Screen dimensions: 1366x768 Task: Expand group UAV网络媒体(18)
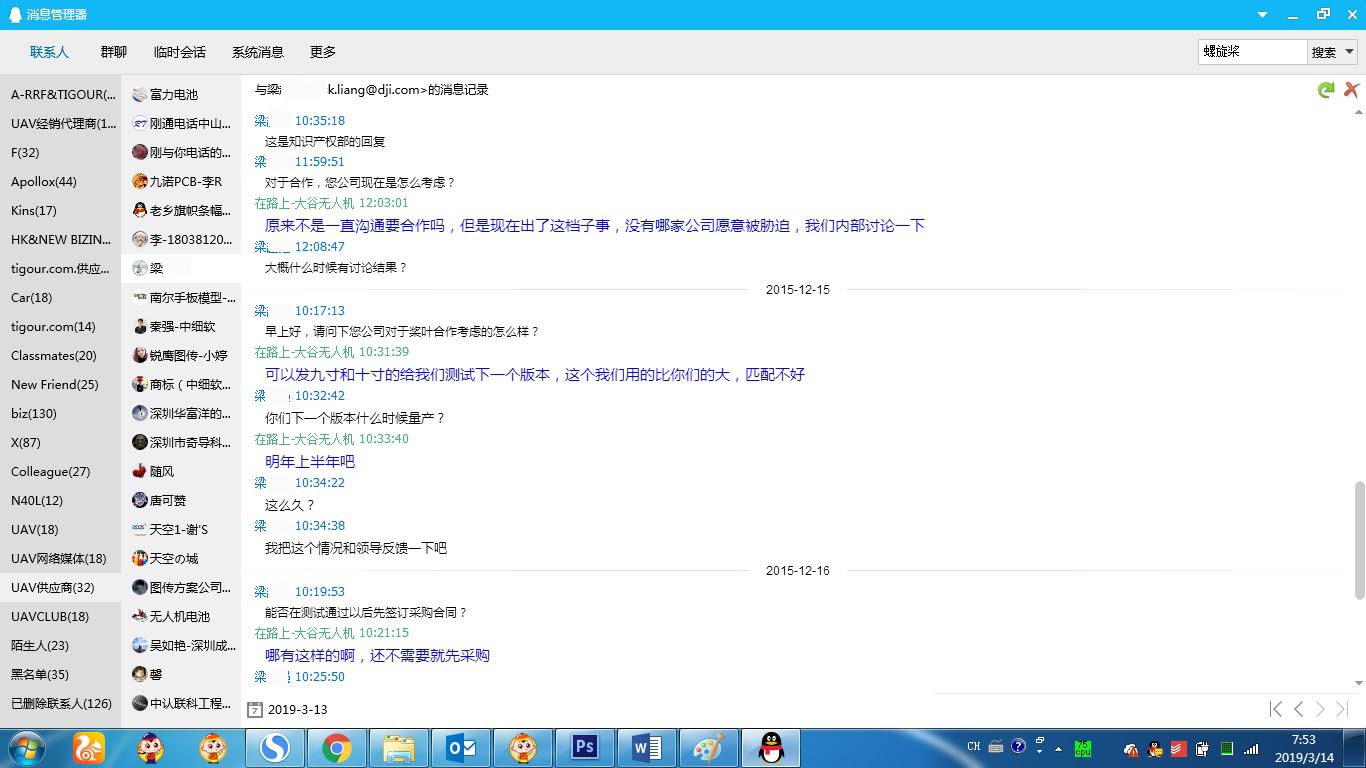[60, 558]
